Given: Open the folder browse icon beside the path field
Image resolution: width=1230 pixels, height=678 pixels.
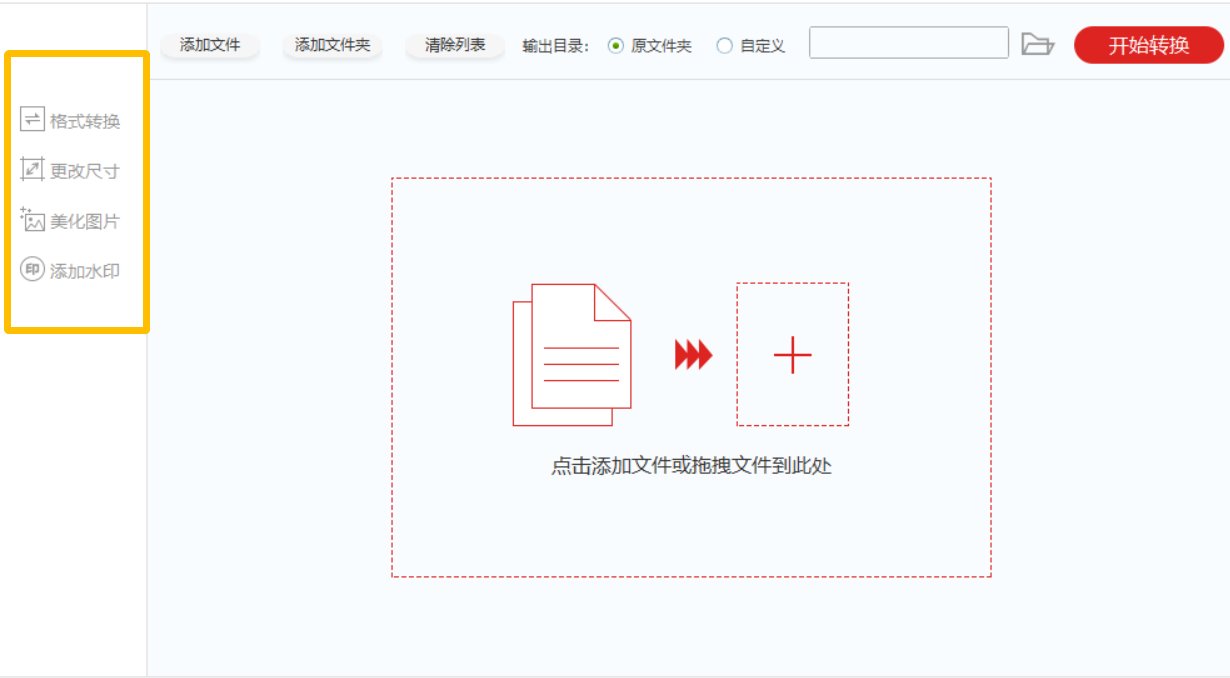Looking at the screenshot, I should click(1036, 44).
